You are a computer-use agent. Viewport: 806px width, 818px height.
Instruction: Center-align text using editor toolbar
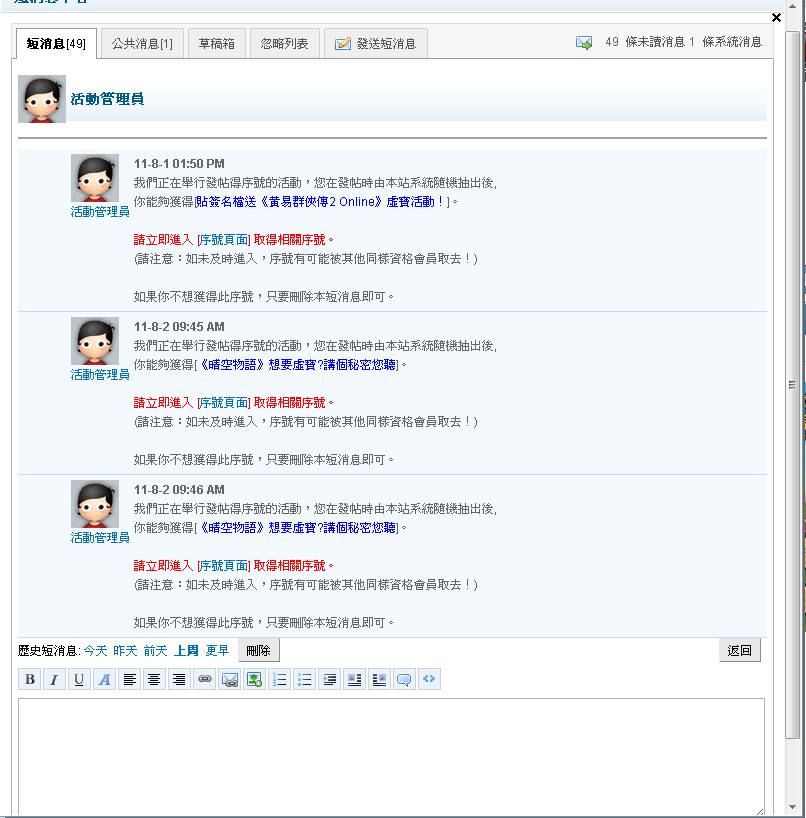coord(154,680)
